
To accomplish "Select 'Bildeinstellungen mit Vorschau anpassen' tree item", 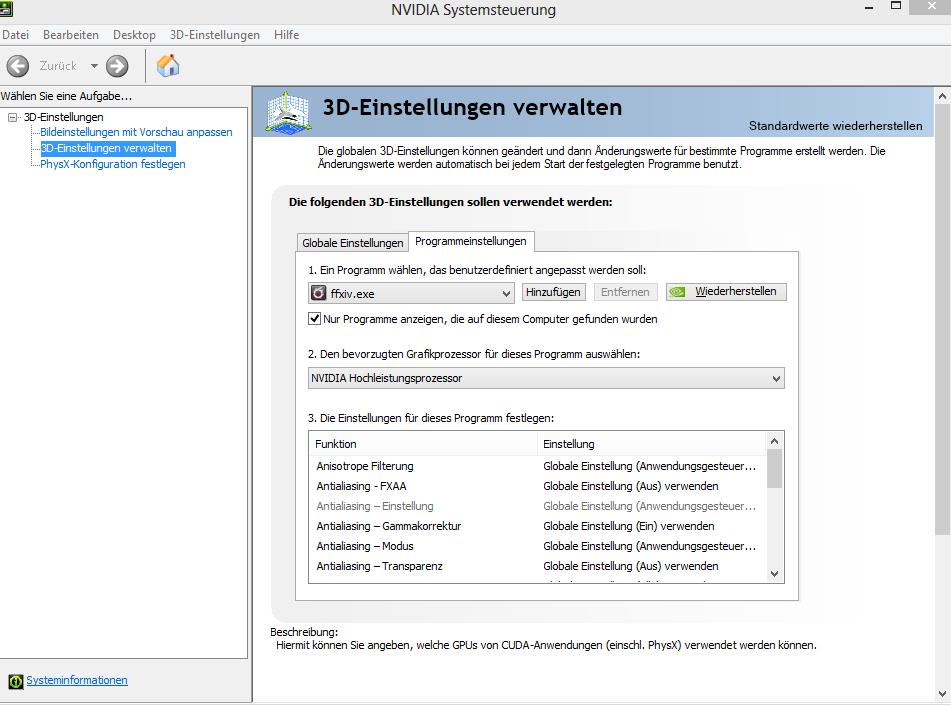I will click(x=136, y=132).
